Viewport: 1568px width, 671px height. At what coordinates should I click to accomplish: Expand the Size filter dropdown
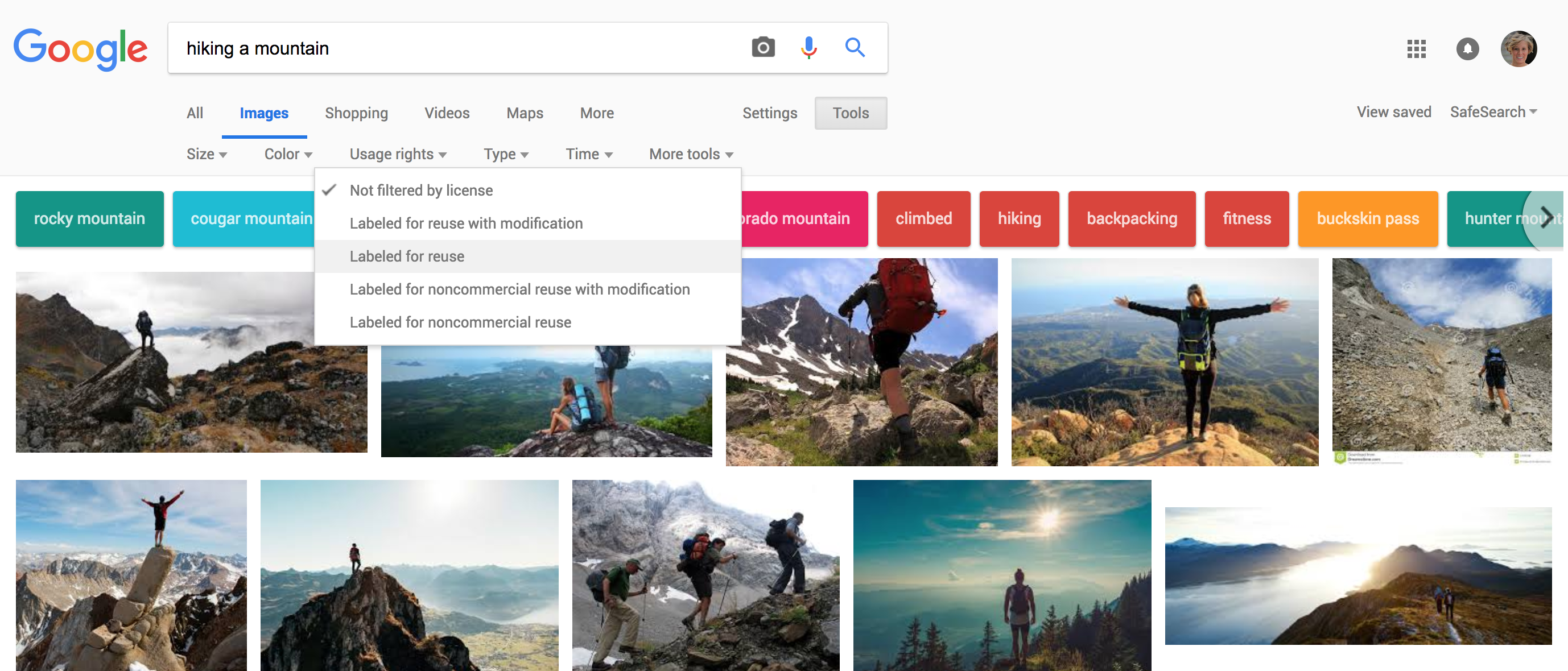tap(207, 155)
